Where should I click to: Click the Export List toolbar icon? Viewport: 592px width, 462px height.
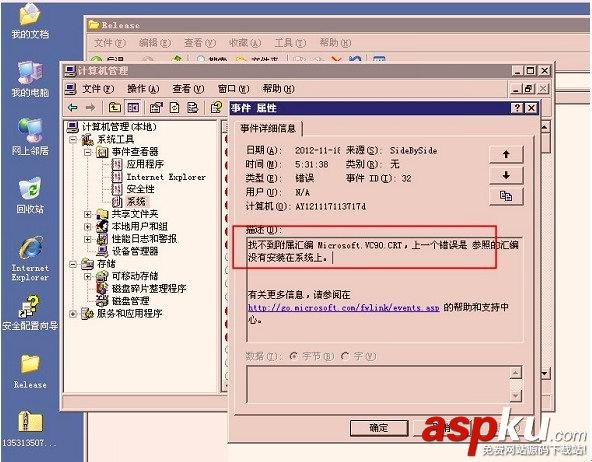(x=193, y=108)
